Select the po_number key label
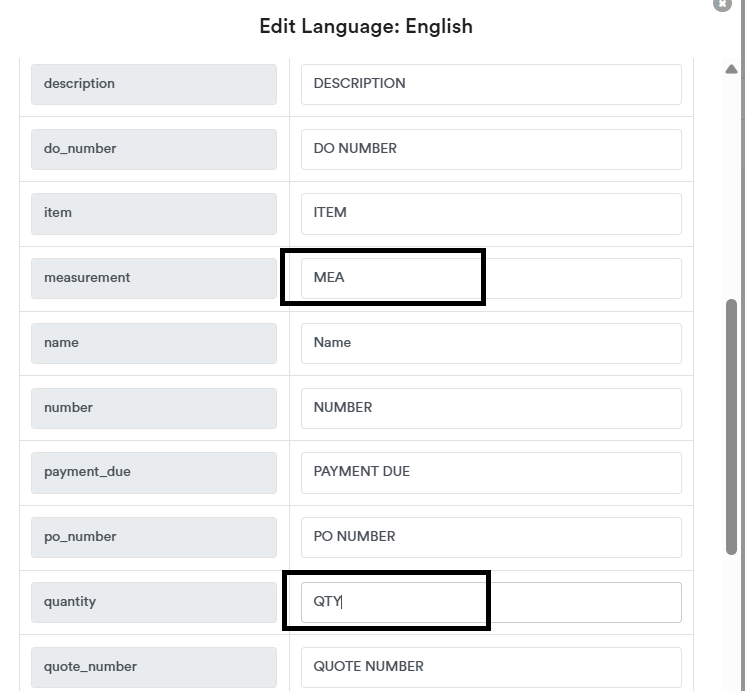 click(153, 537)
